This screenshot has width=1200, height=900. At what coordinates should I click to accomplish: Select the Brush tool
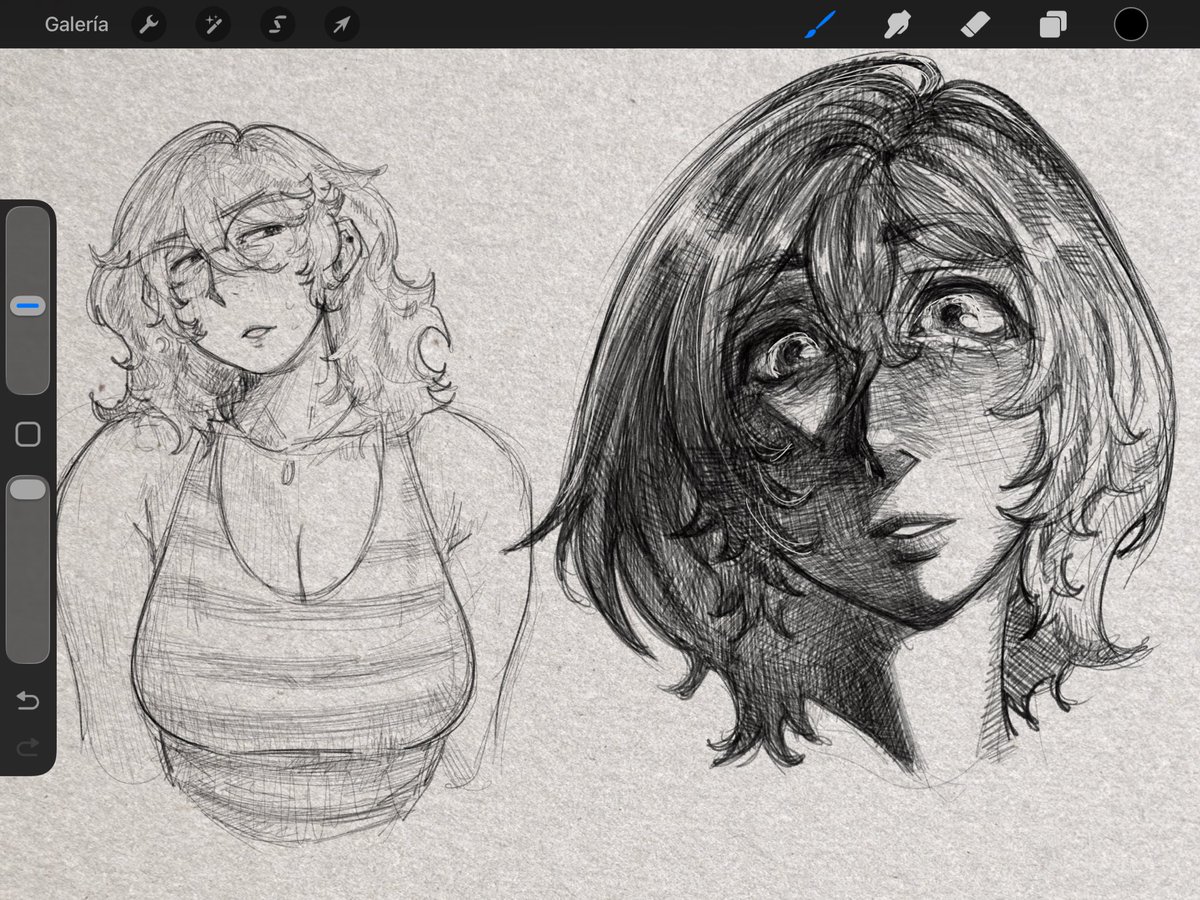[819, 24]
